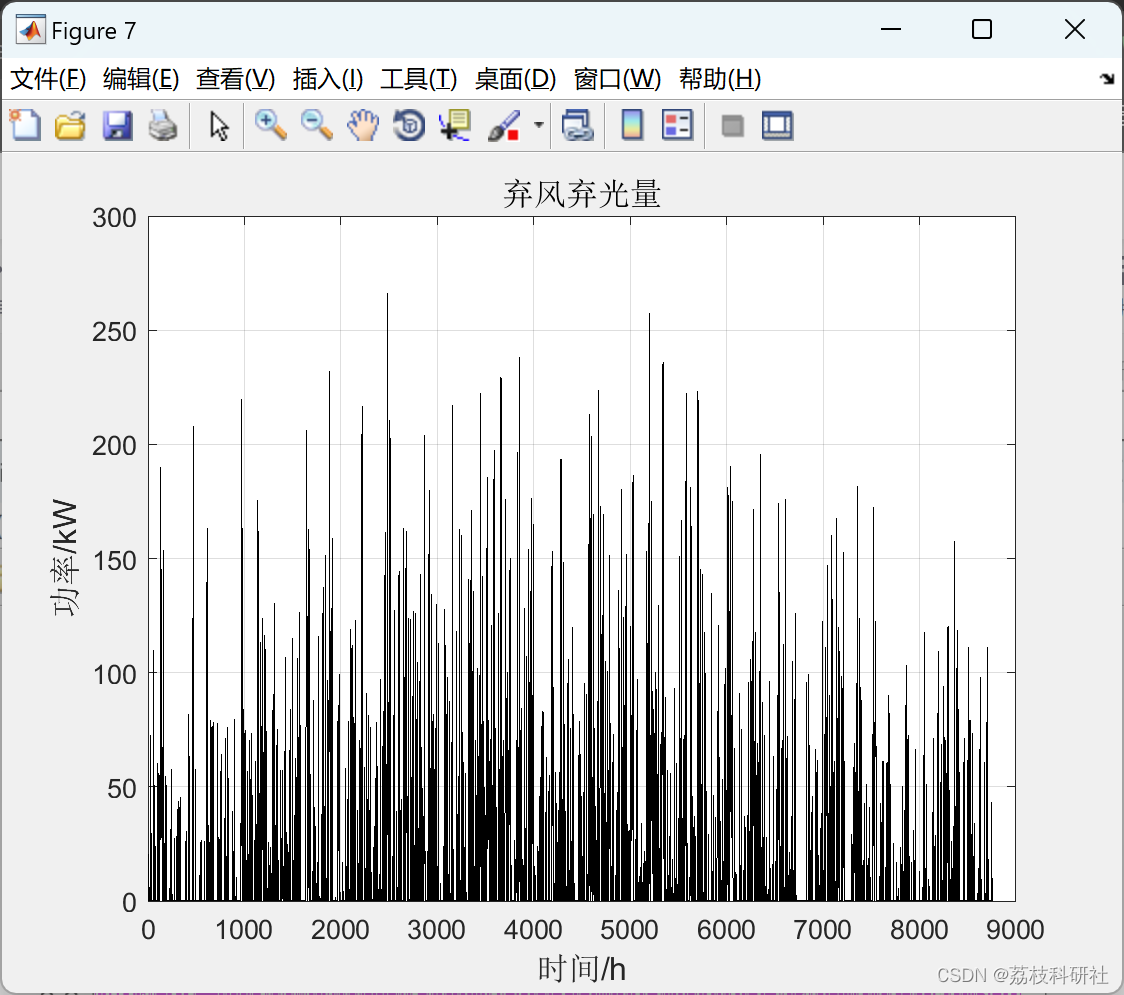
Task: Expand the brush color dropdown arrow
Action: (539, 125)
